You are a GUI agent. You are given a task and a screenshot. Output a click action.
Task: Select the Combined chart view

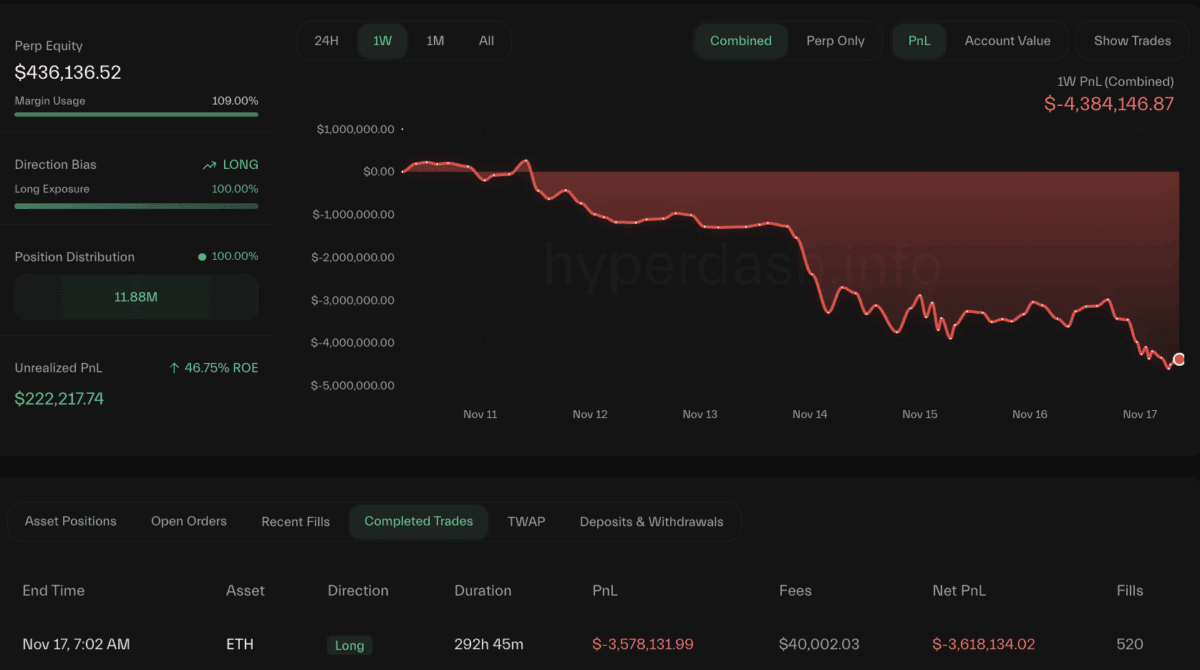point(740,41)
